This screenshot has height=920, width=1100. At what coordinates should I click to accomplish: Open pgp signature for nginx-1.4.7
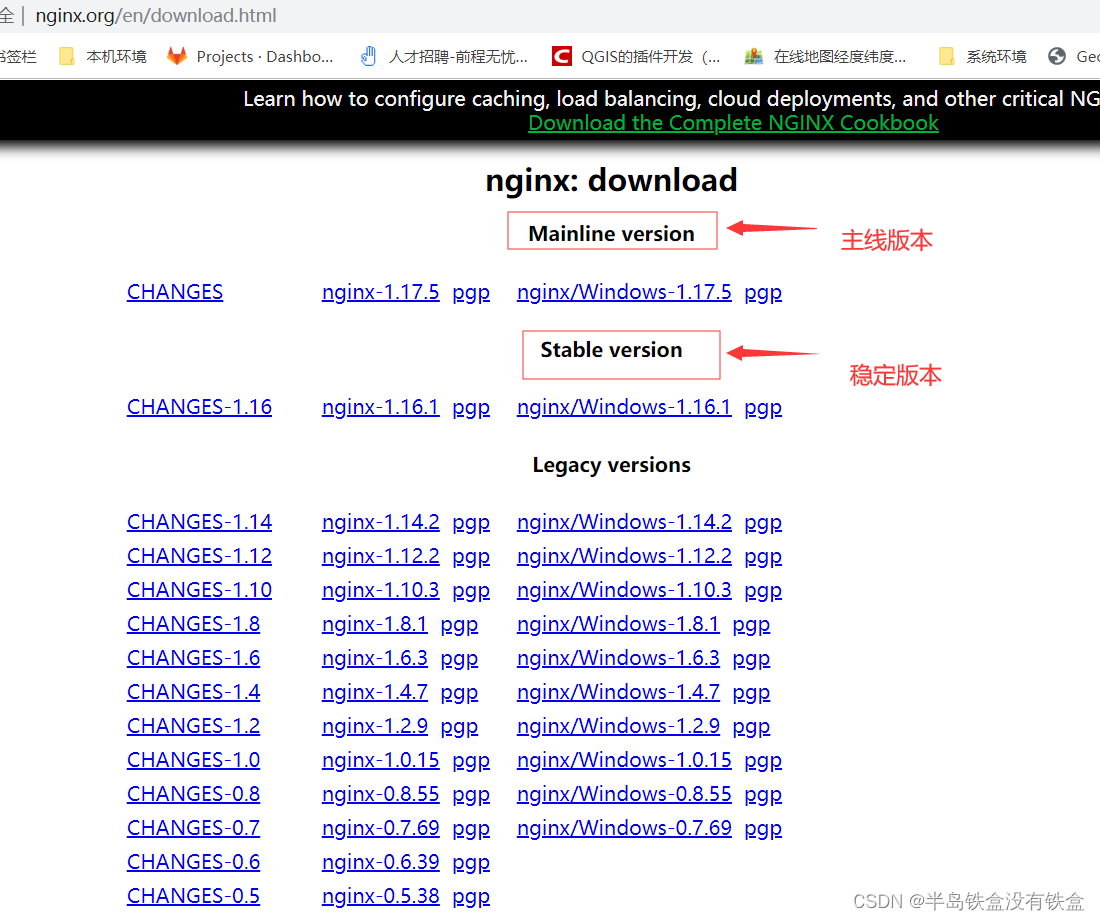pyautogui.click(x=459, y=693)
